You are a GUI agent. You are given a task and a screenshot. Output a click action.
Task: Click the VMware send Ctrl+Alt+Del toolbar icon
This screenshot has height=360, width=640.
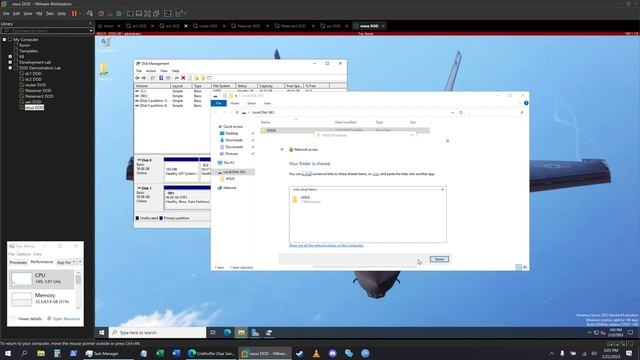coord(90,13)
